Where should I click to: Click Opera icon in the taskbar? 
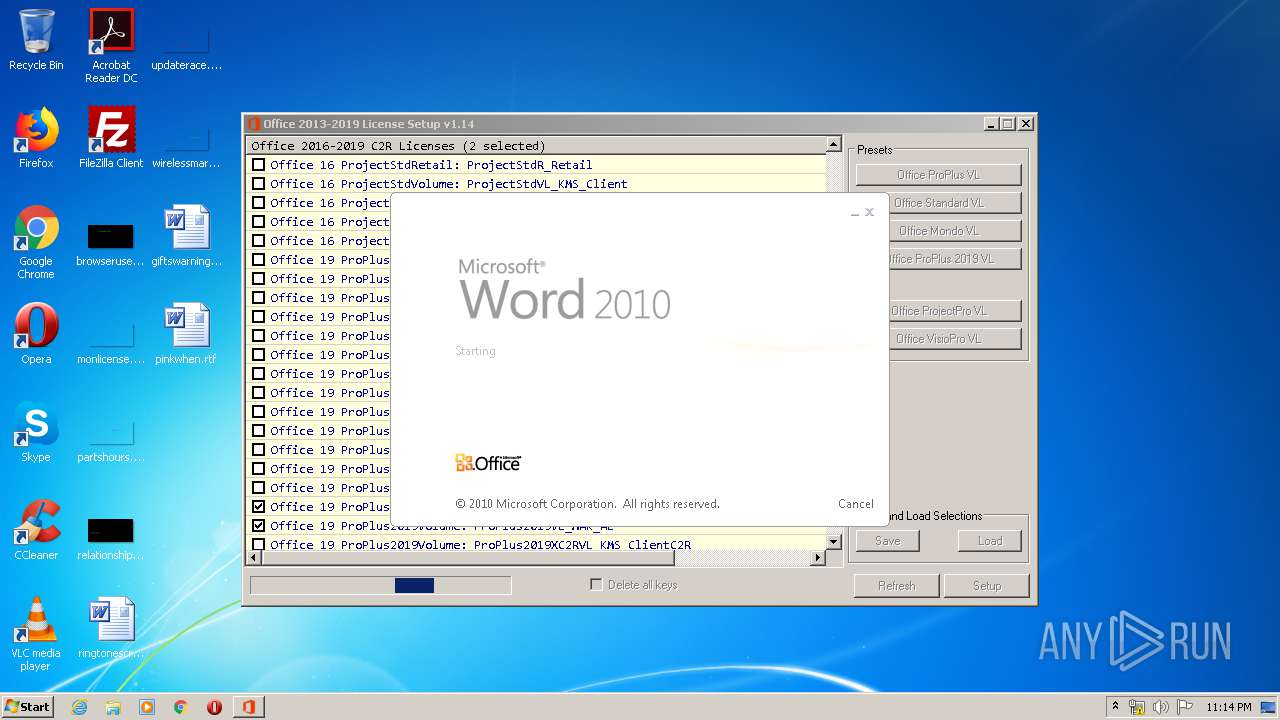214,707
